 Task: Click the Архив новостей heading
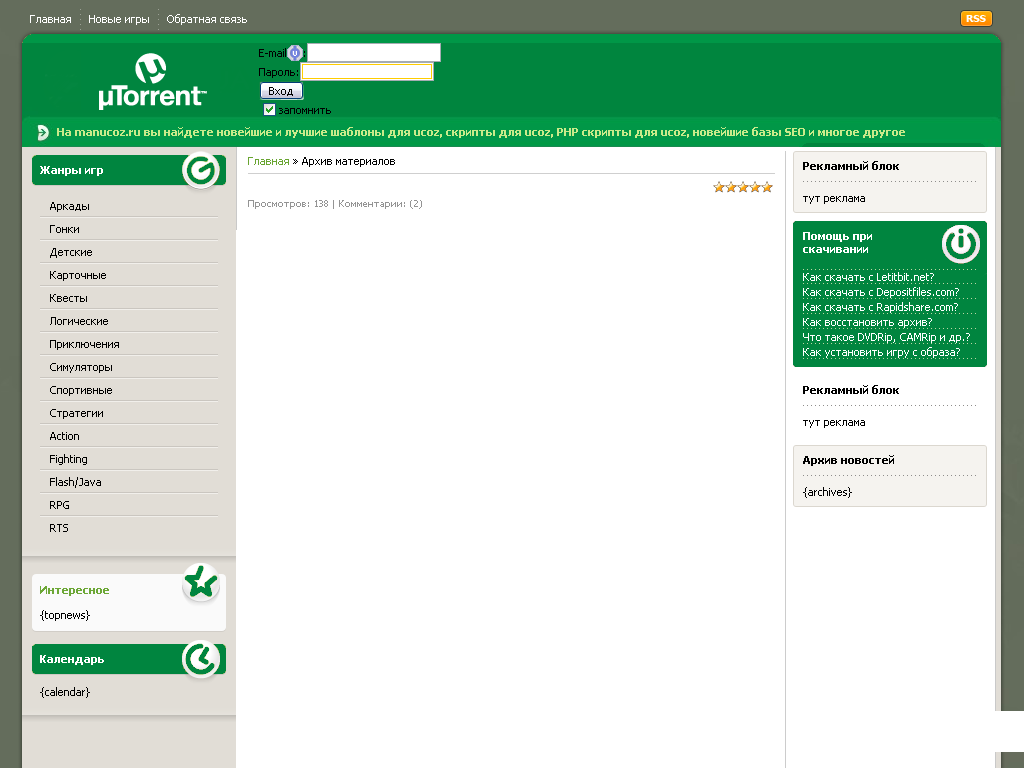point(848,460)
